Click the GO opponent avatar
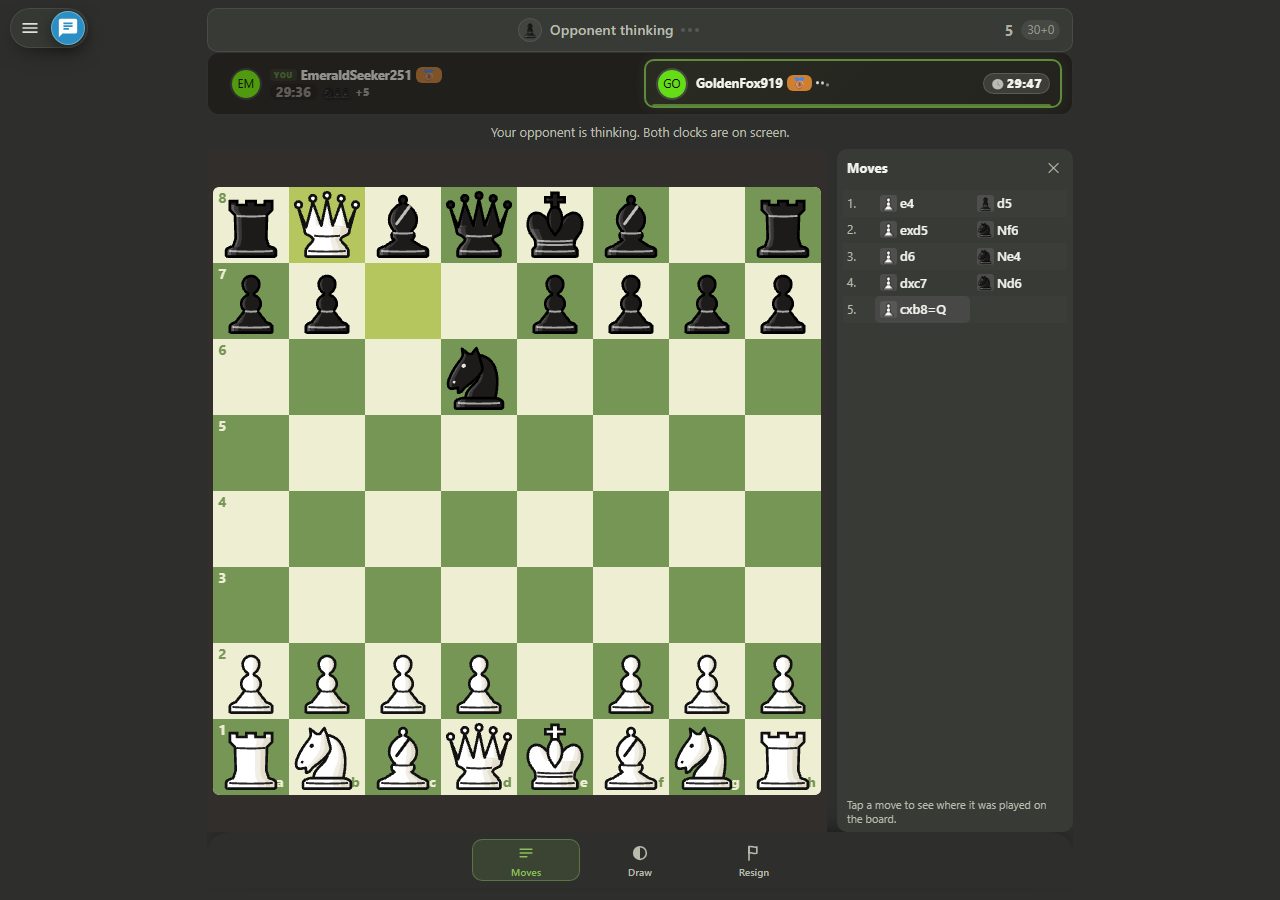The width and height of the screenshot is (1280, 900). [672, 84]
